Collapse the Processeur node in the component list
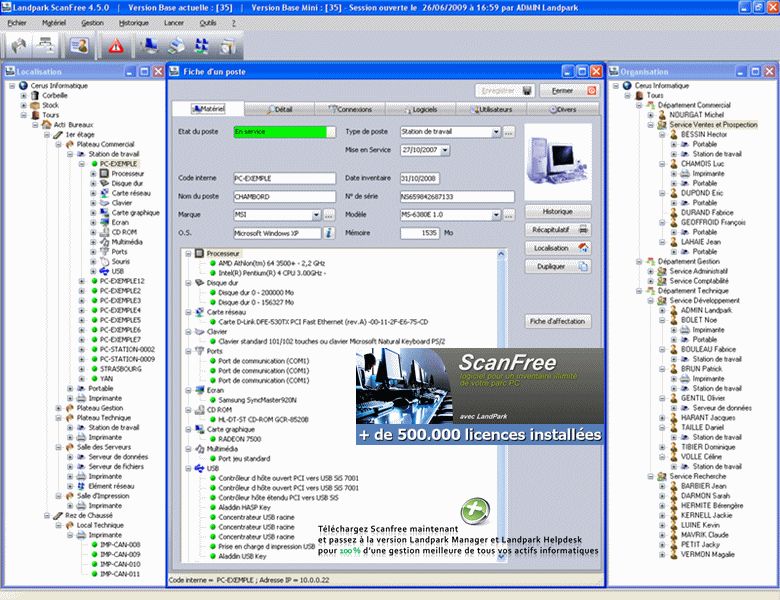Image resolution: width=780 pixels, height=600 pixels. (189, 254)
